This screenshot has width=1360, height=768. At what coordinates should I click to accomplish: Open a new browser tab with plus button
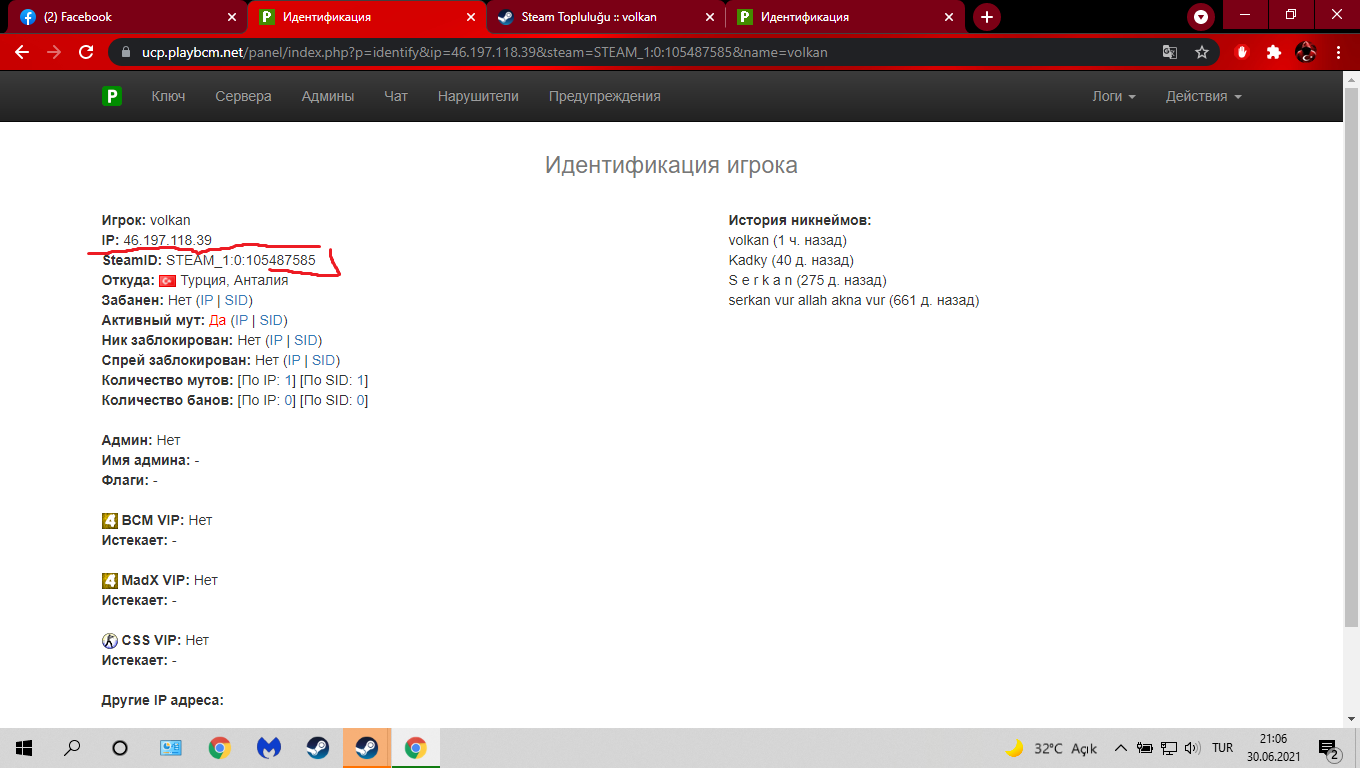[x=986, y=17]
